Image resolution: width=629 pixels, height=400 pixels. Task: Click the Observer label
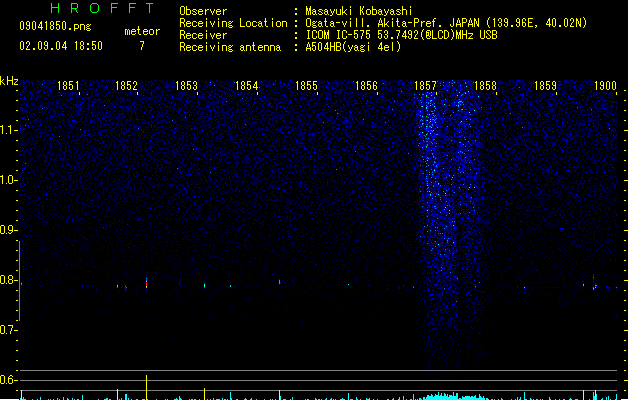[x=203, y=11]
